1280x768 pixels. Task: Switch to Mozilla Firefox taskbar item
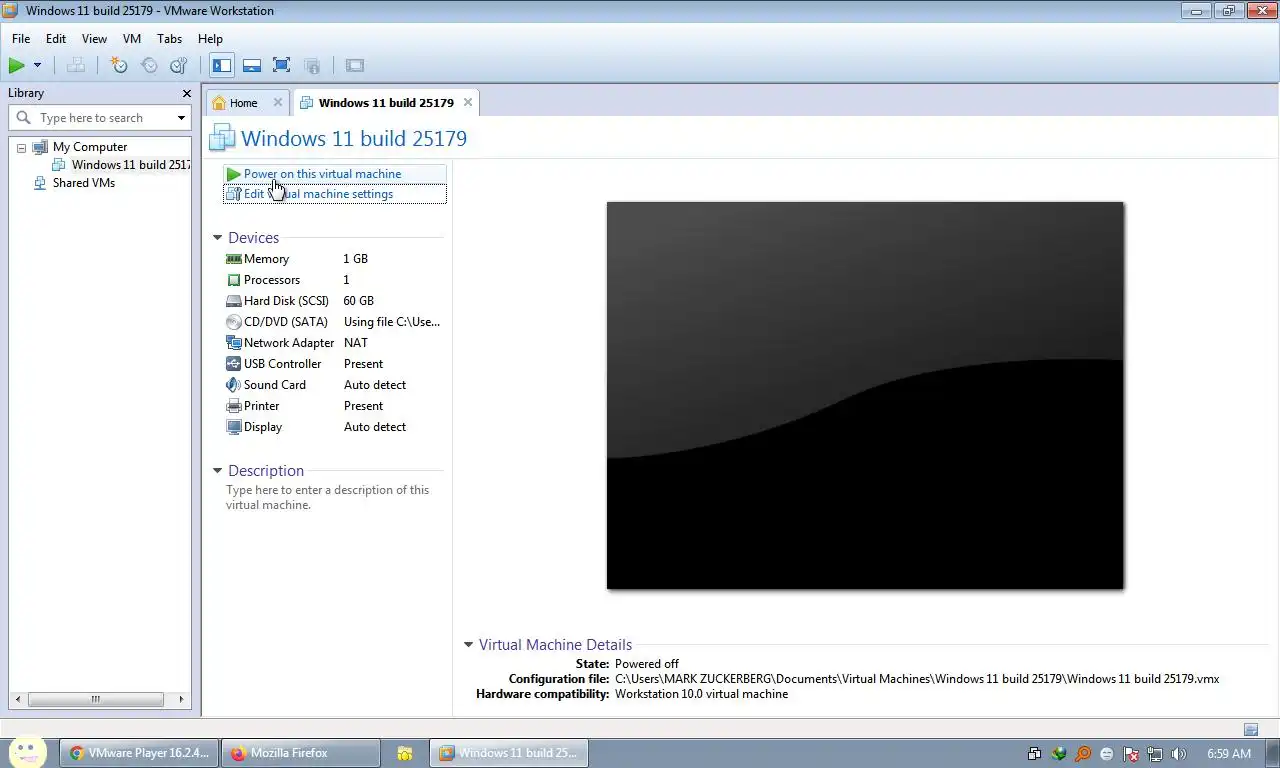click(302, 753)
